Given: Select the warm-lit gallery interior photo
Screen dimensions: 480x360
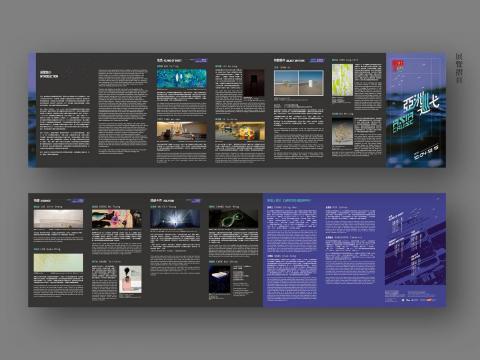Looking at the screenshot, I should tap(182, 131).
